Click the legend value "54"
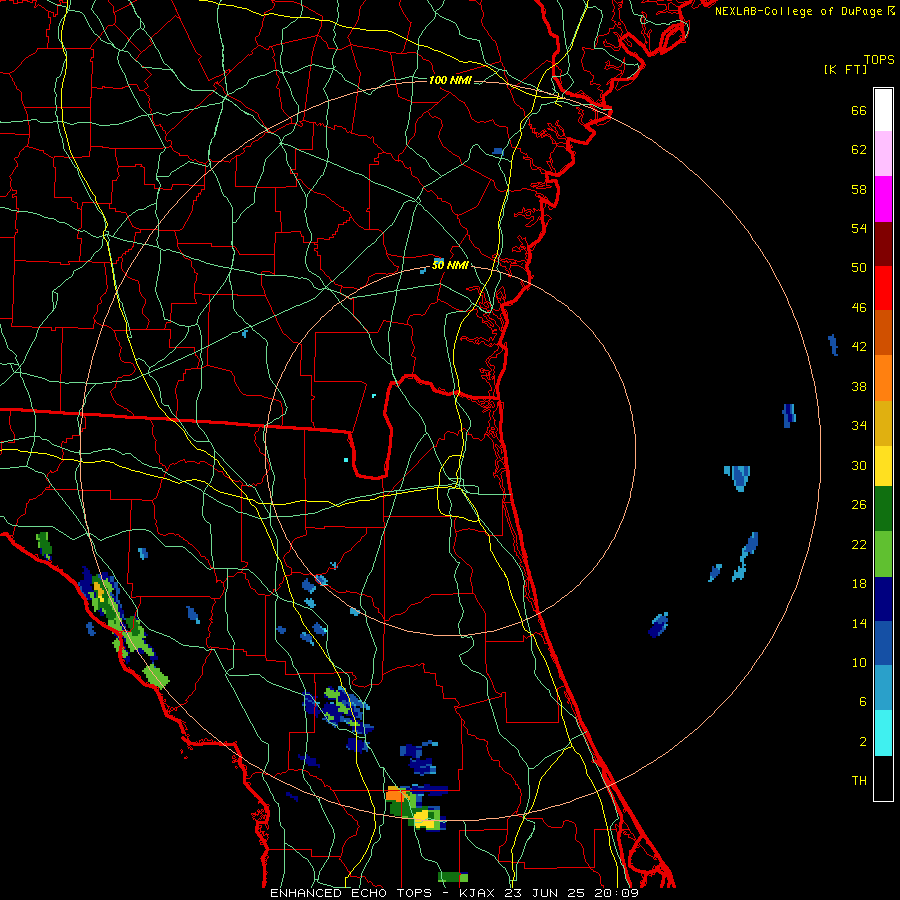Screen dimensions: 900x900 point(859,228)
